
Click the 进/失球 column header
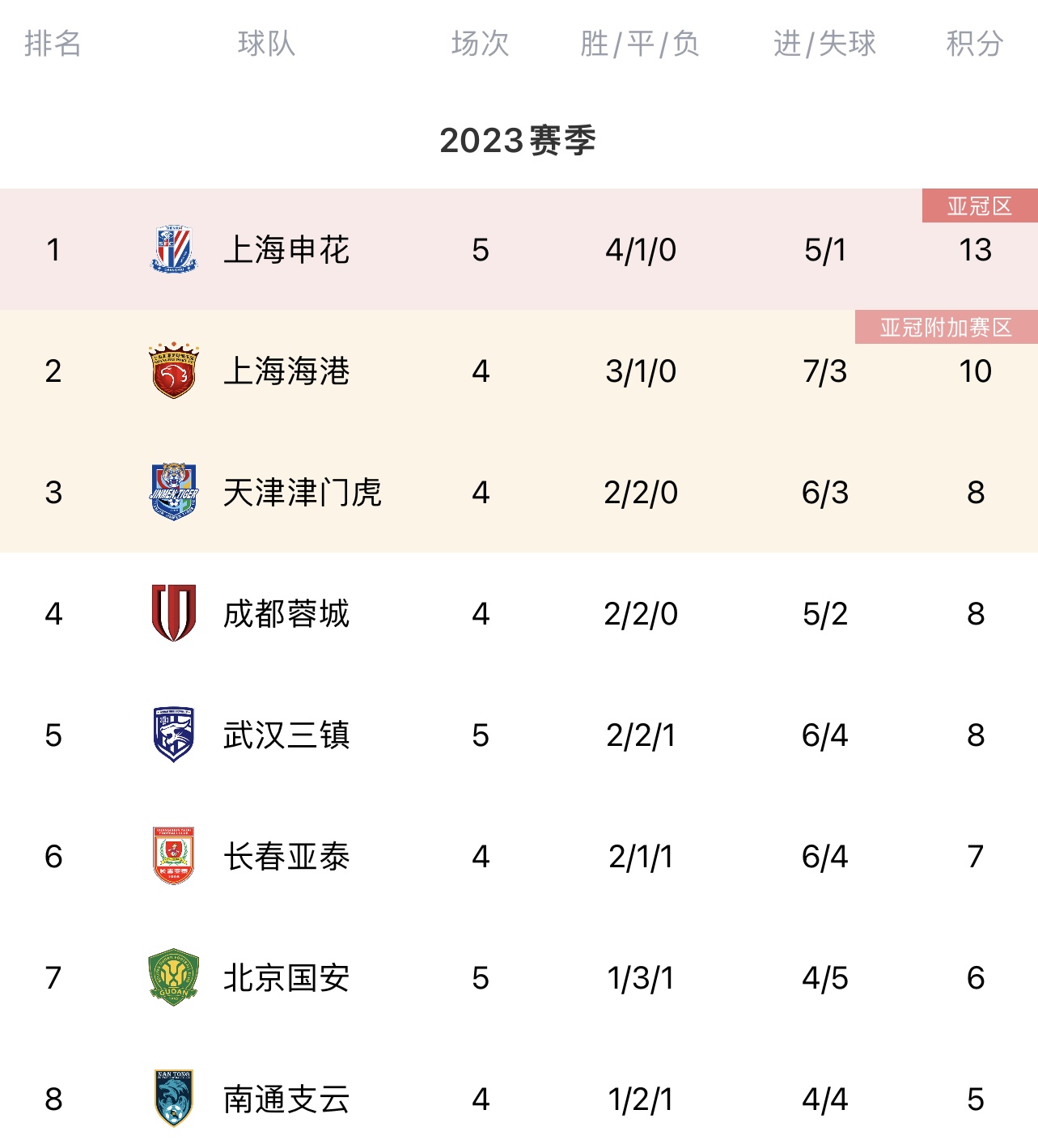click(x=824, y=44)
